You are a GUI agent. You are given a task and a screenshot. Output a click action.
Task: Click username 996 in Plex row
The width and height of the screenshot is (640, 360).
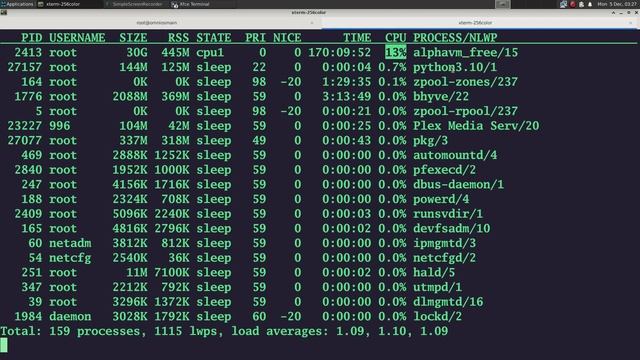60,126
